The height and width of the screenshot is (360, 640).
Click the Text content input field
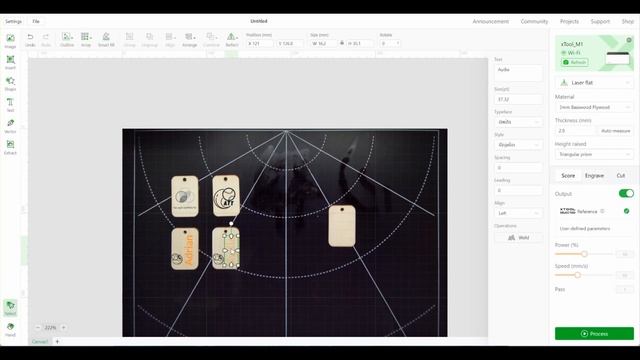tap(518, 73)
